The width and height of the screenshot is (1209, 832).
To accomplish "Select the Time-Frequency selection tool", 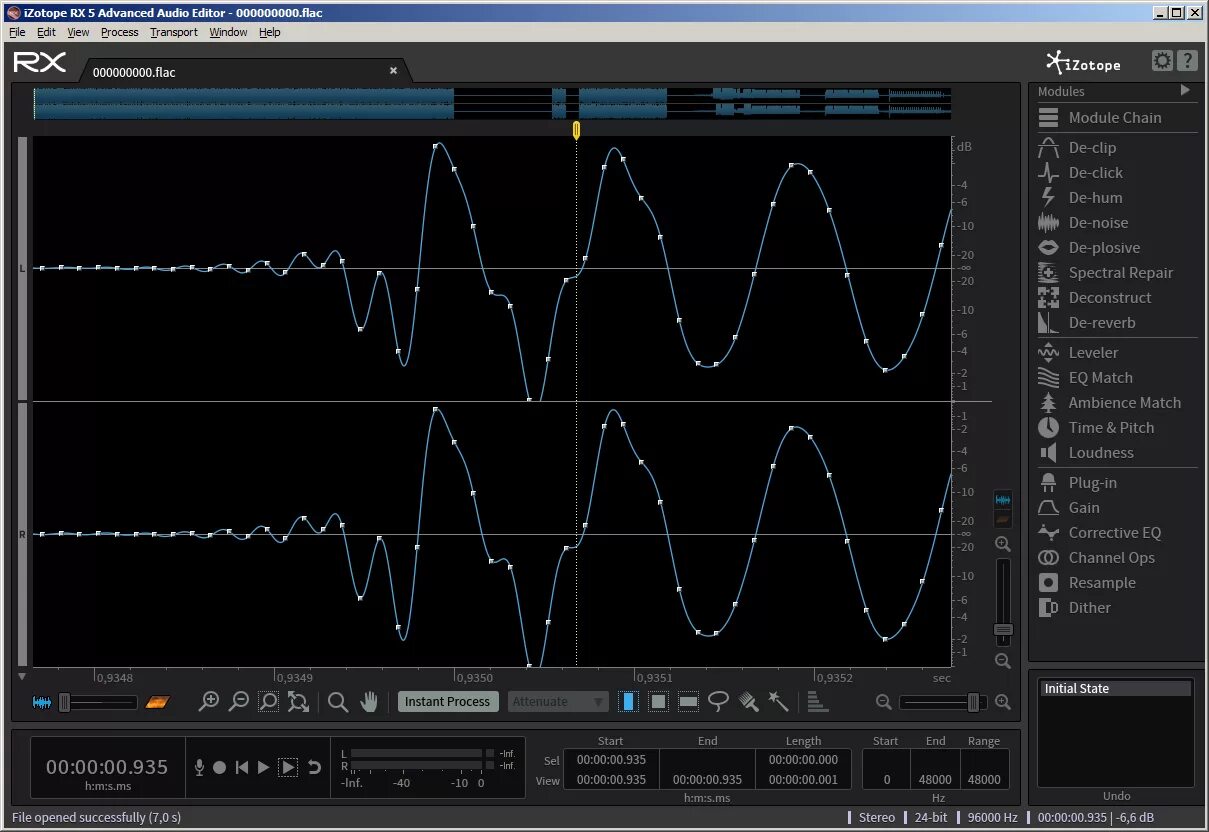I will (x=658, y=702).
